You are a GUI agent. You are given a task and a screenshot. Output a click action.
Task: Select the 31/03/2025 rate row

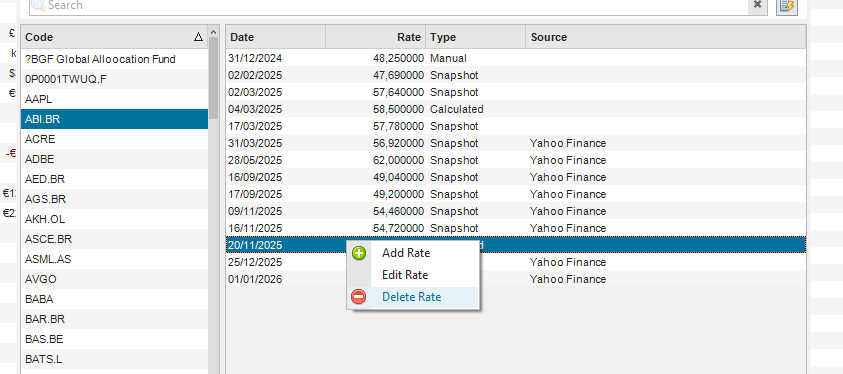pyautogui.click(x=516, y=143)
